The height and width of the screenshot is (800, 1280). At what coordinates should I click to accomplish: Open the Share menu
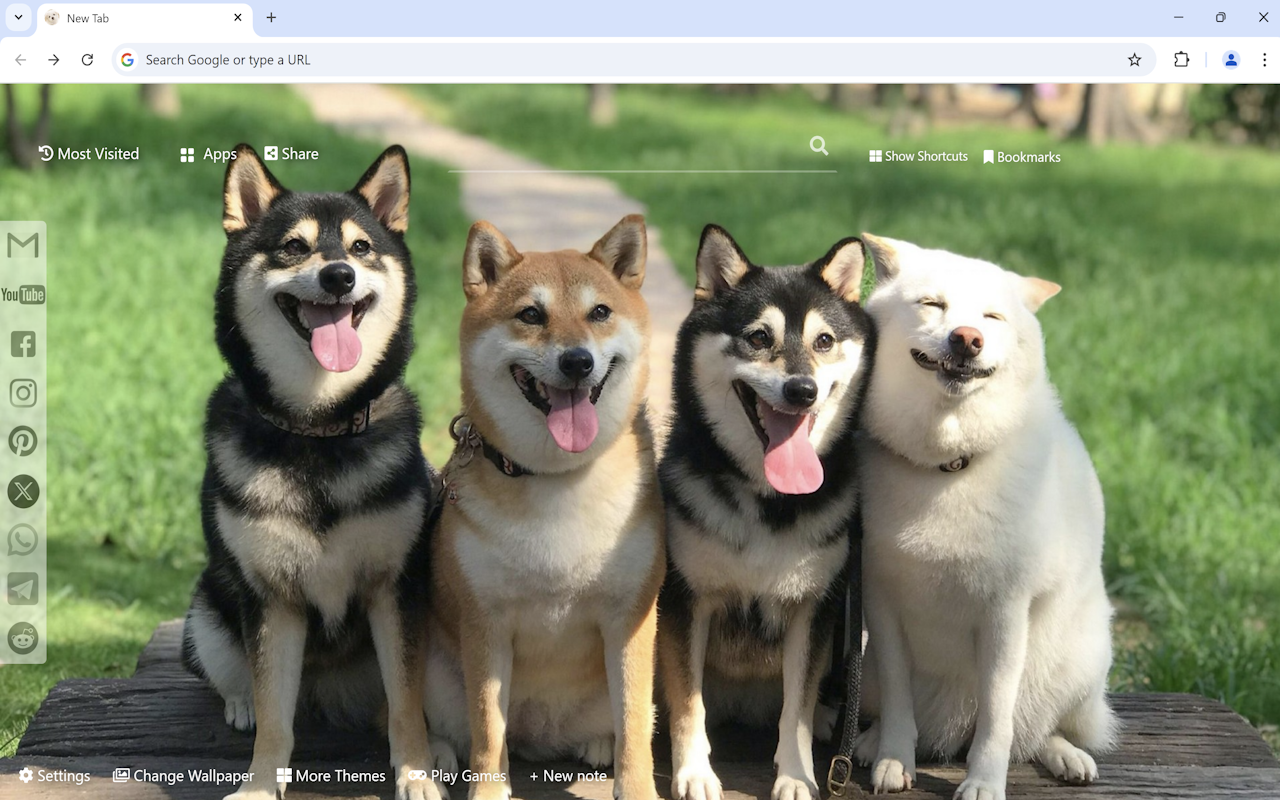(x=291, y=153)
